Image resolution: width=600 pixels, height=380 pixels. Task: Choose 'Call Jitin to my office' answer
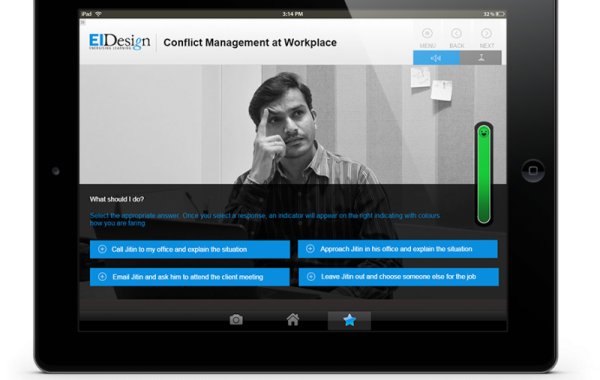pos(190,250)
